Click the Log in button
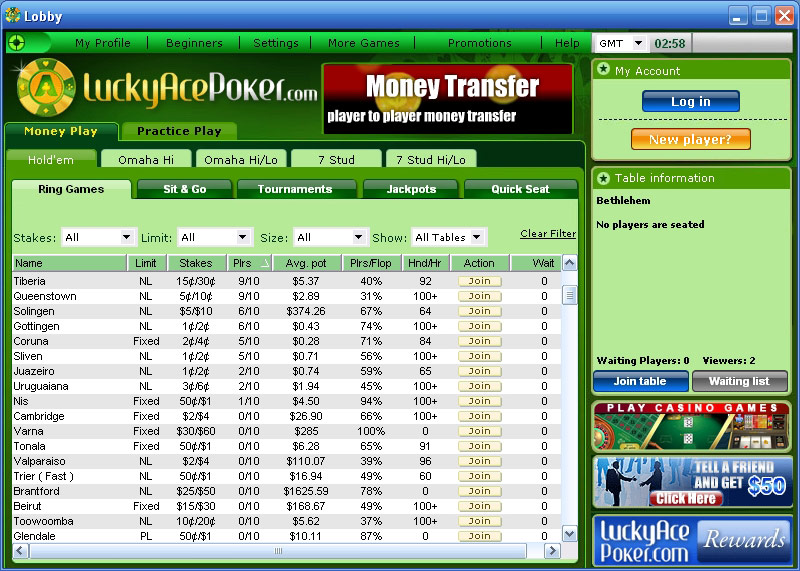This screenshot has width=800, height=571. click(691, 102)
